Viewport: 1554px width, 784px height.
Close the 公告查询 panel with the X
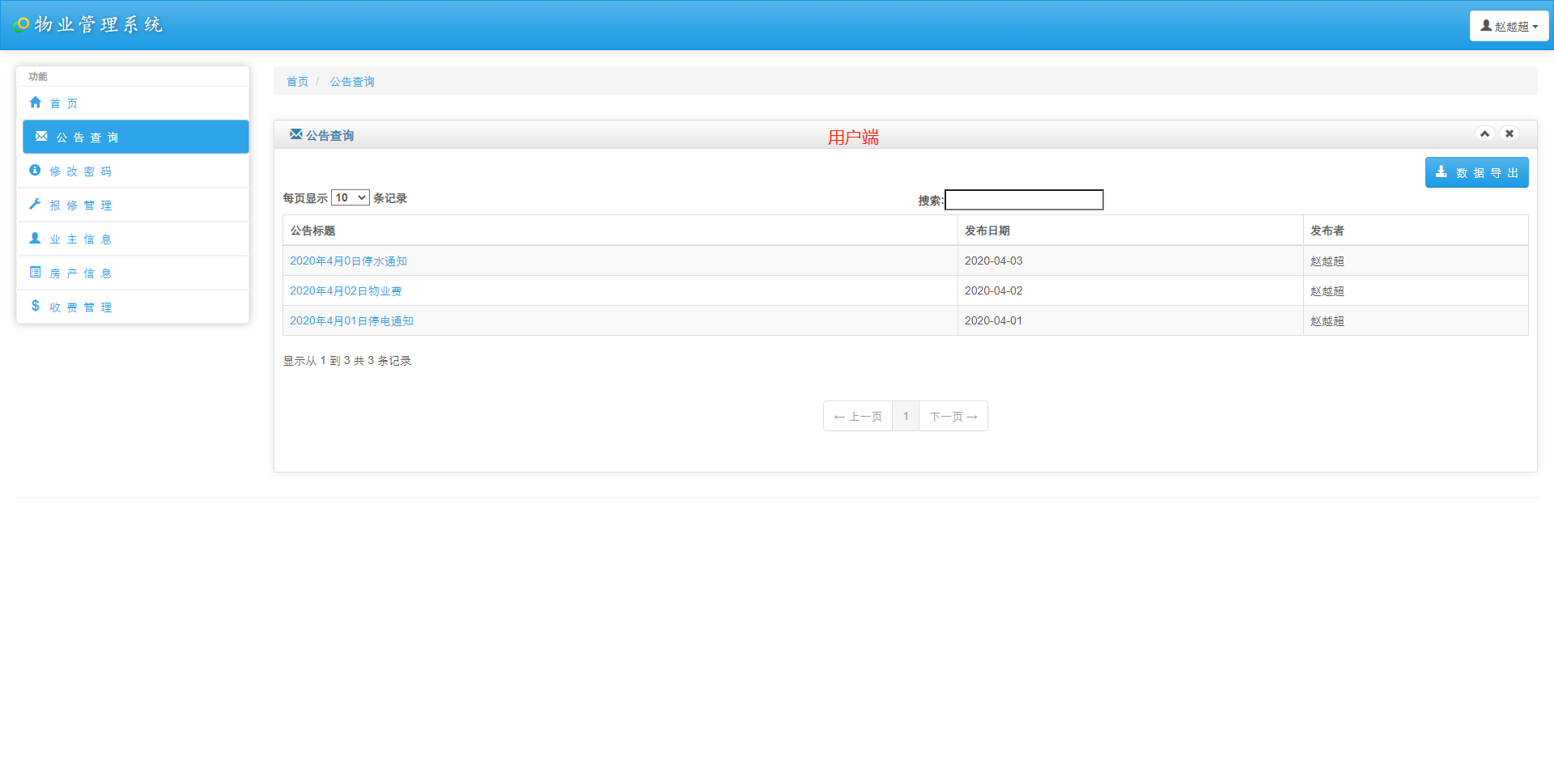(x=1509, y=133)
